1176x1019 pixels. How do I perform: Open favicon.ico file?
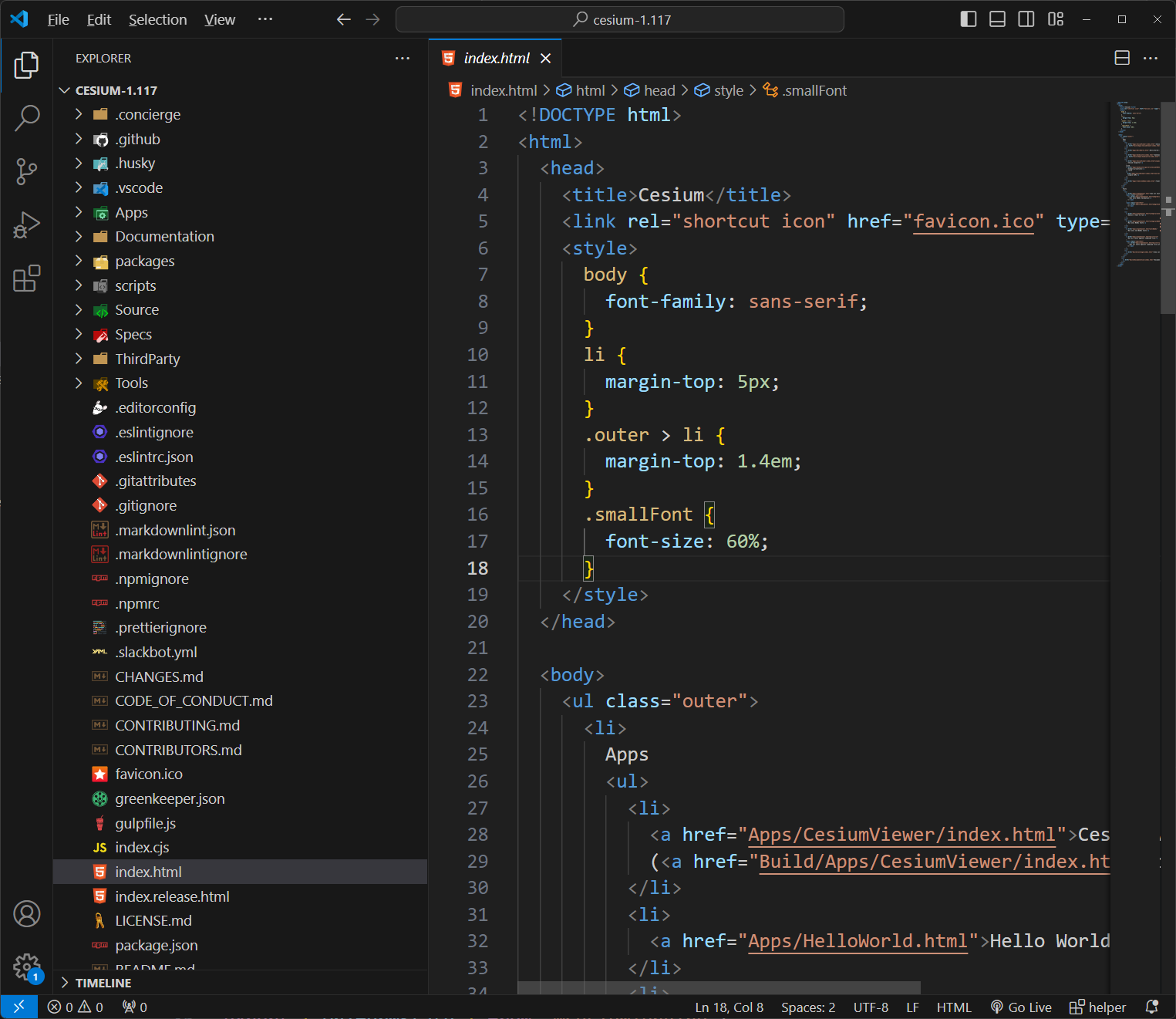click(x=241, y=774)
